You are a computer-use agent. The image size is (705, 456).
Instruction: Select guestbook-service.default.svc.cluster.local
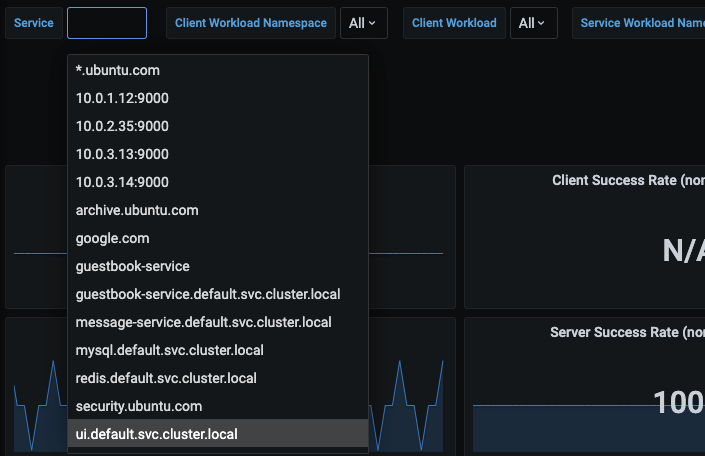tap(208, 294)
